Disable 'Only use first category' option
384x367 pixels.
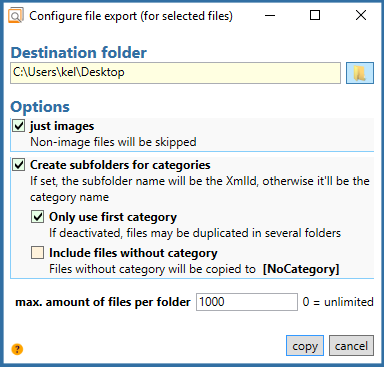(x=37, y=217)
